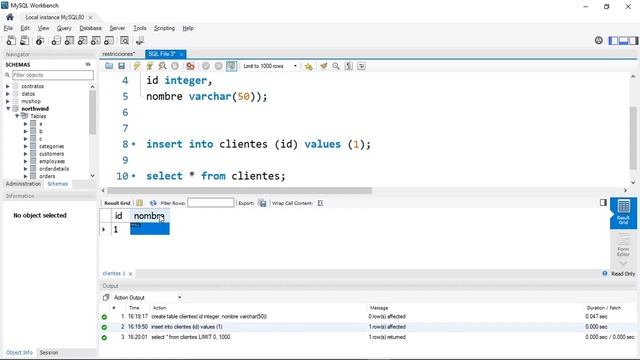Create a new SQL tab icon
640x360 pixels.
[x=11, y=40]
